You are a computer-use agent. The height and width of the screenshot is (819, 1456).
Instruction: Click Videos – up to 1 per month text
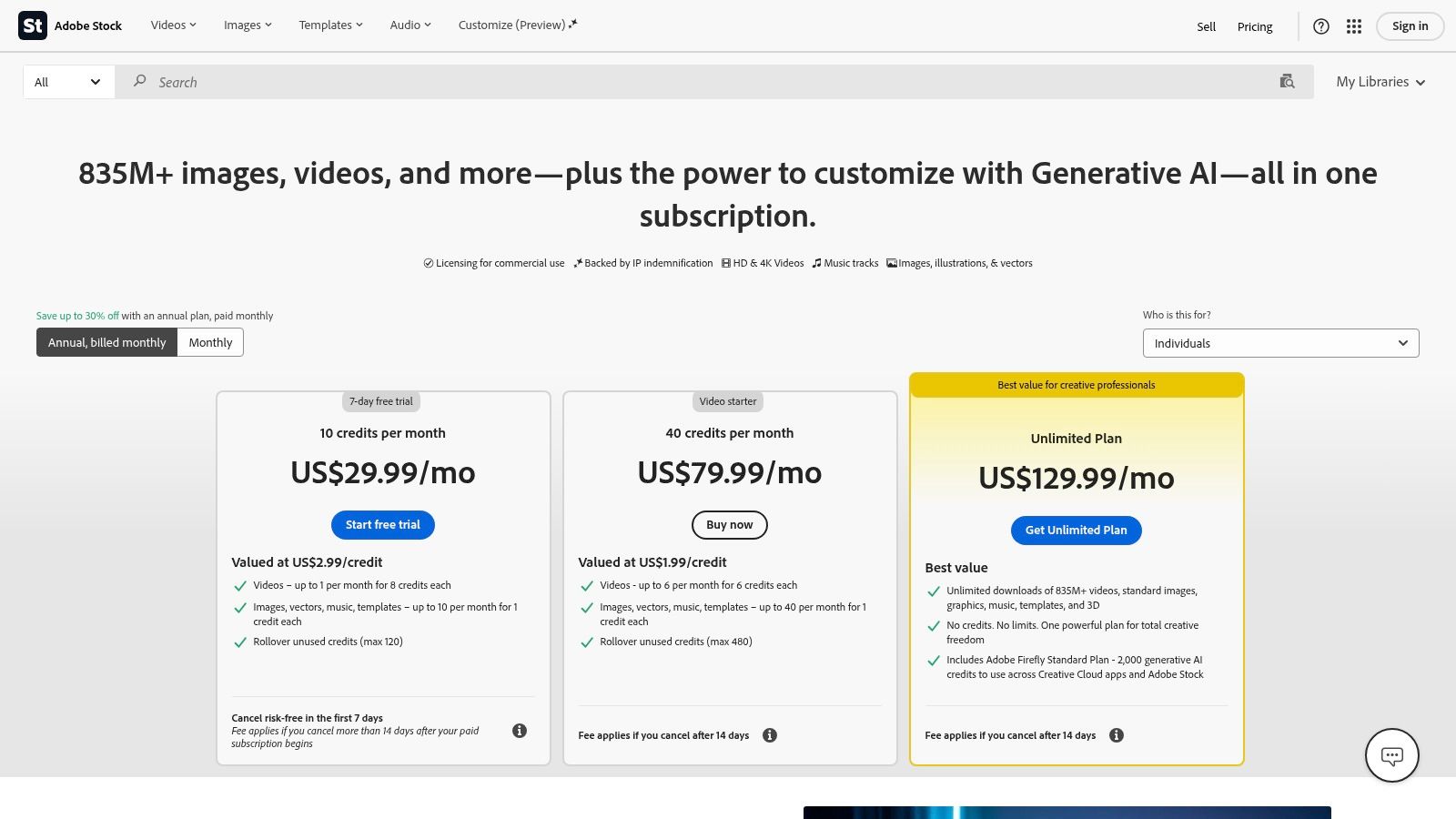[352, 585]
